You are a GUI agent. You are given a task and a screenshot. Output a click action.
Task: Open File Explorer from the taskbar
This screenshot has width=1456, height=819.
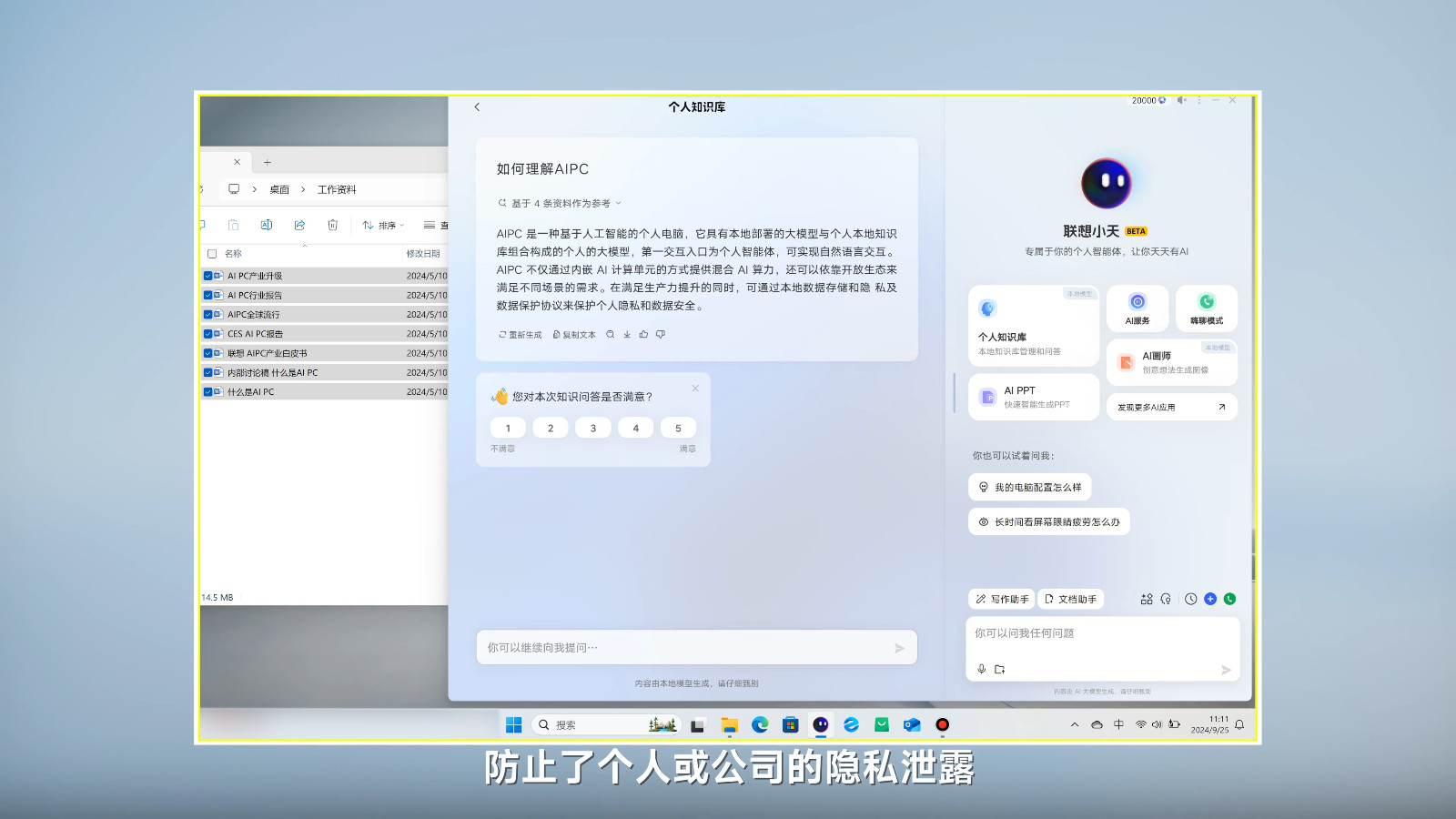tap(730, 724)
